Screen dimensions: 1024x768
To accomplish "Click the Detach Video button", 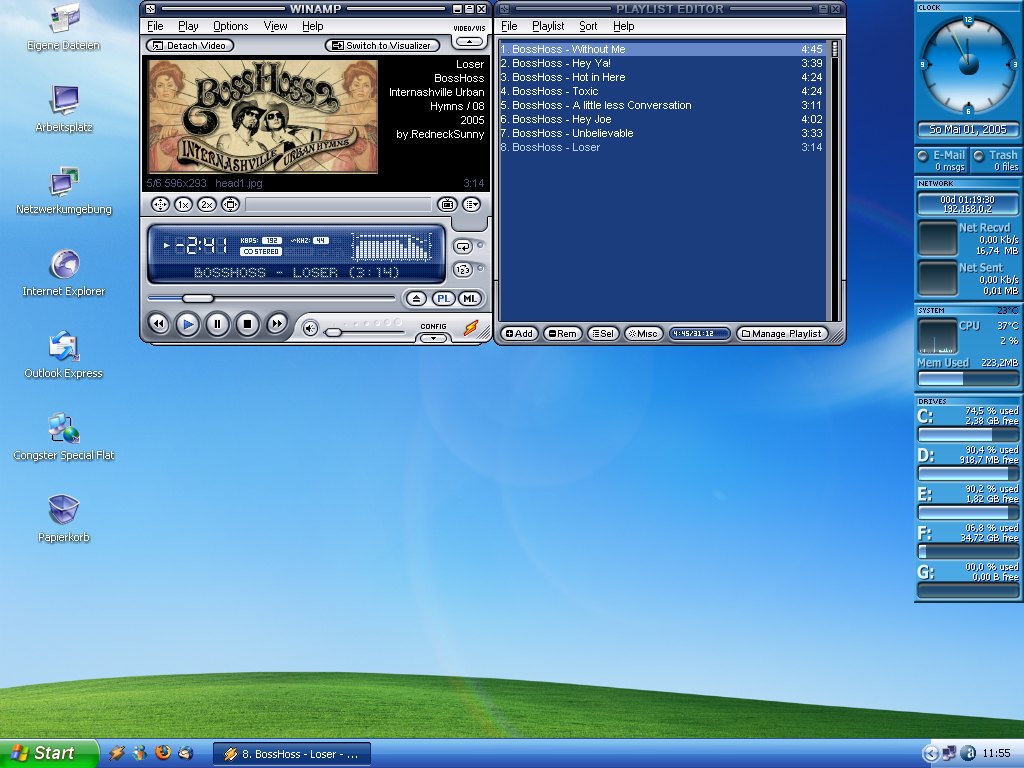I will (189, 46).
